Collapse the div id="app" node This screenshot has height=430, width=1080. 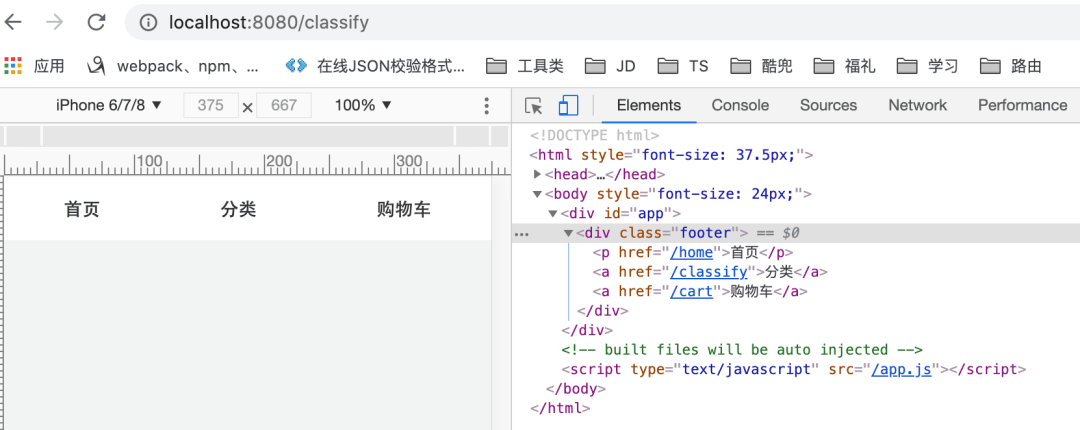553,214
